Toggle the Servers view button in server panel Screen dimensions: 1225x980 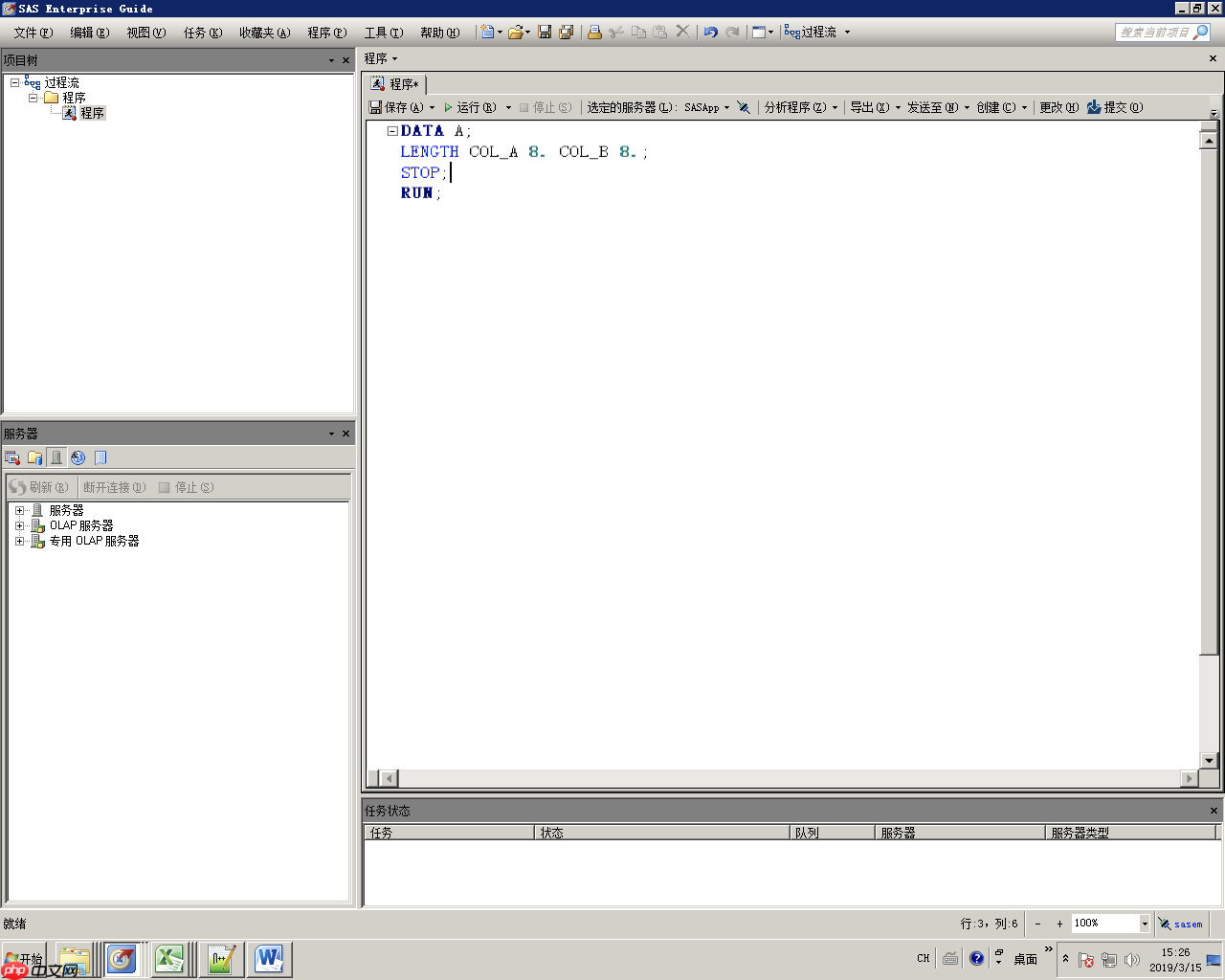(56, 457)
